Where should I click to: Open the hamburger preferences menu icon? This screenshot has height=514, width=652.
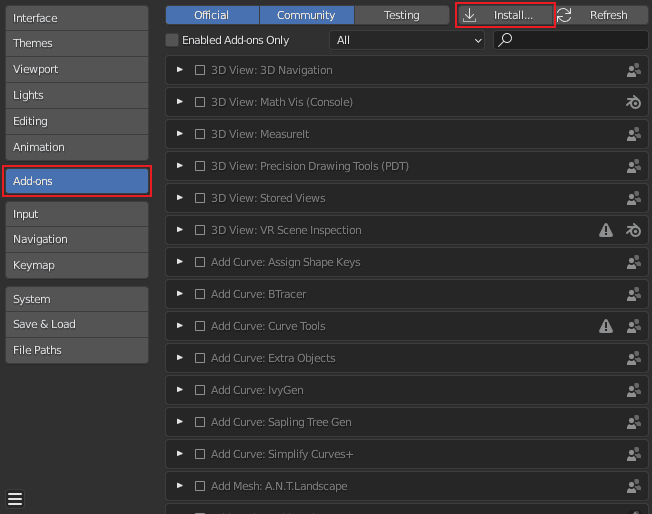point(15,499)
